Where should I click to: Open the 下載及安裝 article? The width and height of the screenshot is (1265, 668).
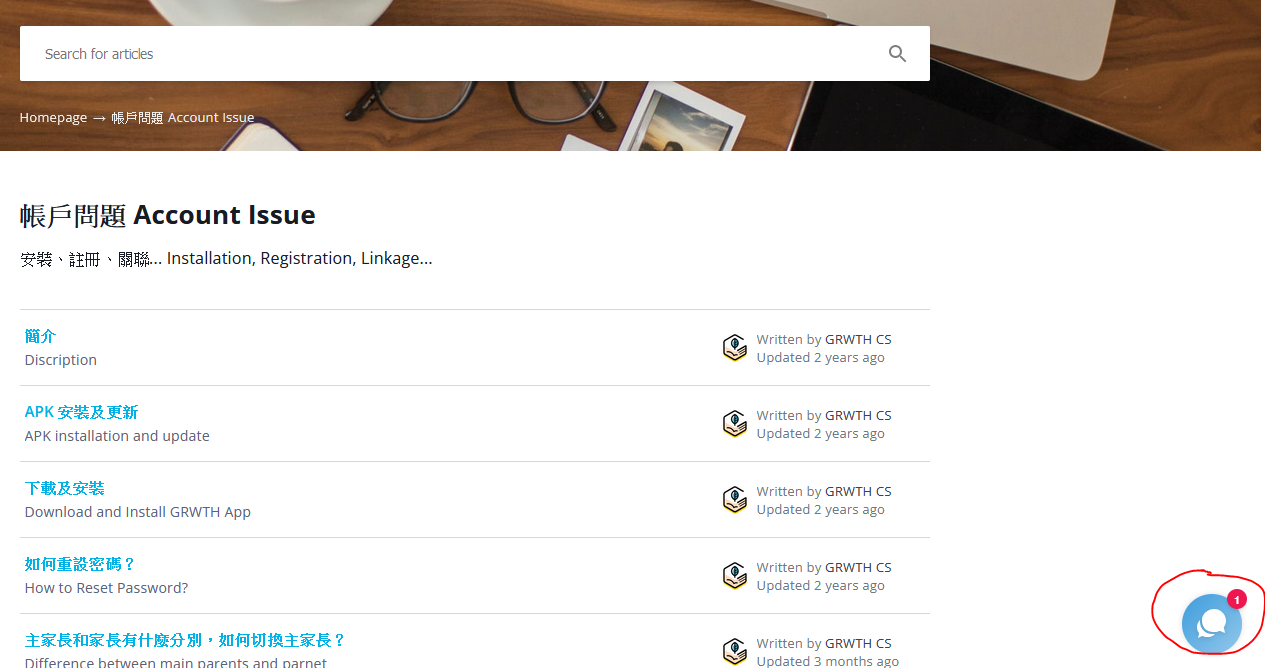click(65, 488)
